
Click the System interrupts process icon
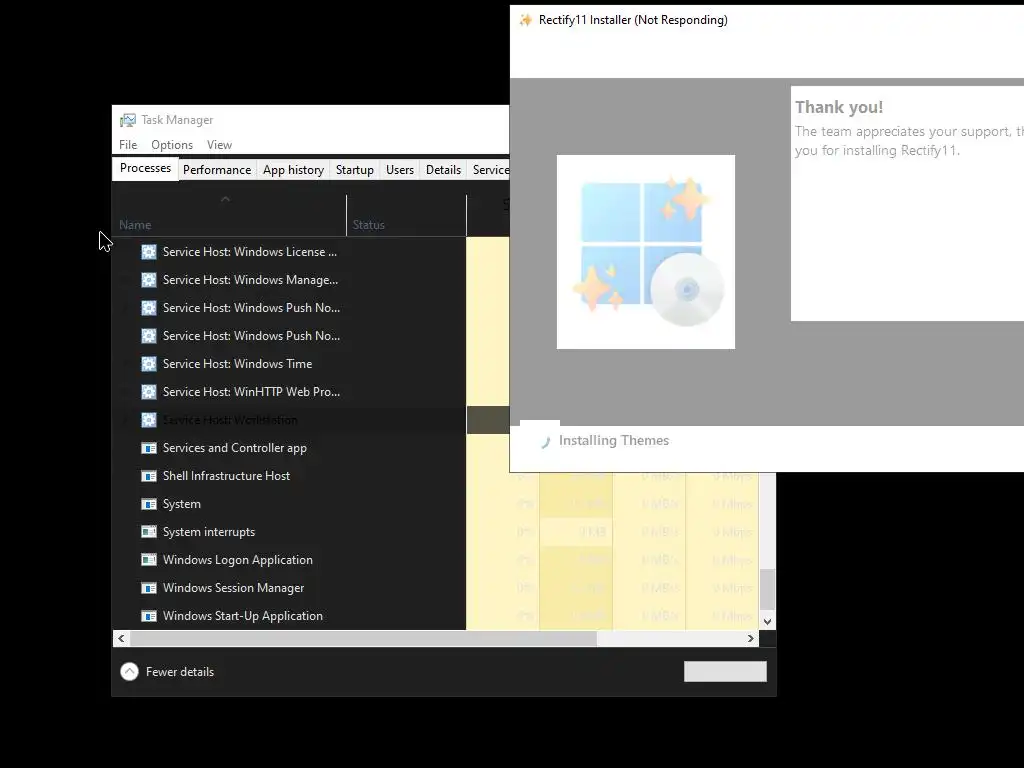[149, 532]
